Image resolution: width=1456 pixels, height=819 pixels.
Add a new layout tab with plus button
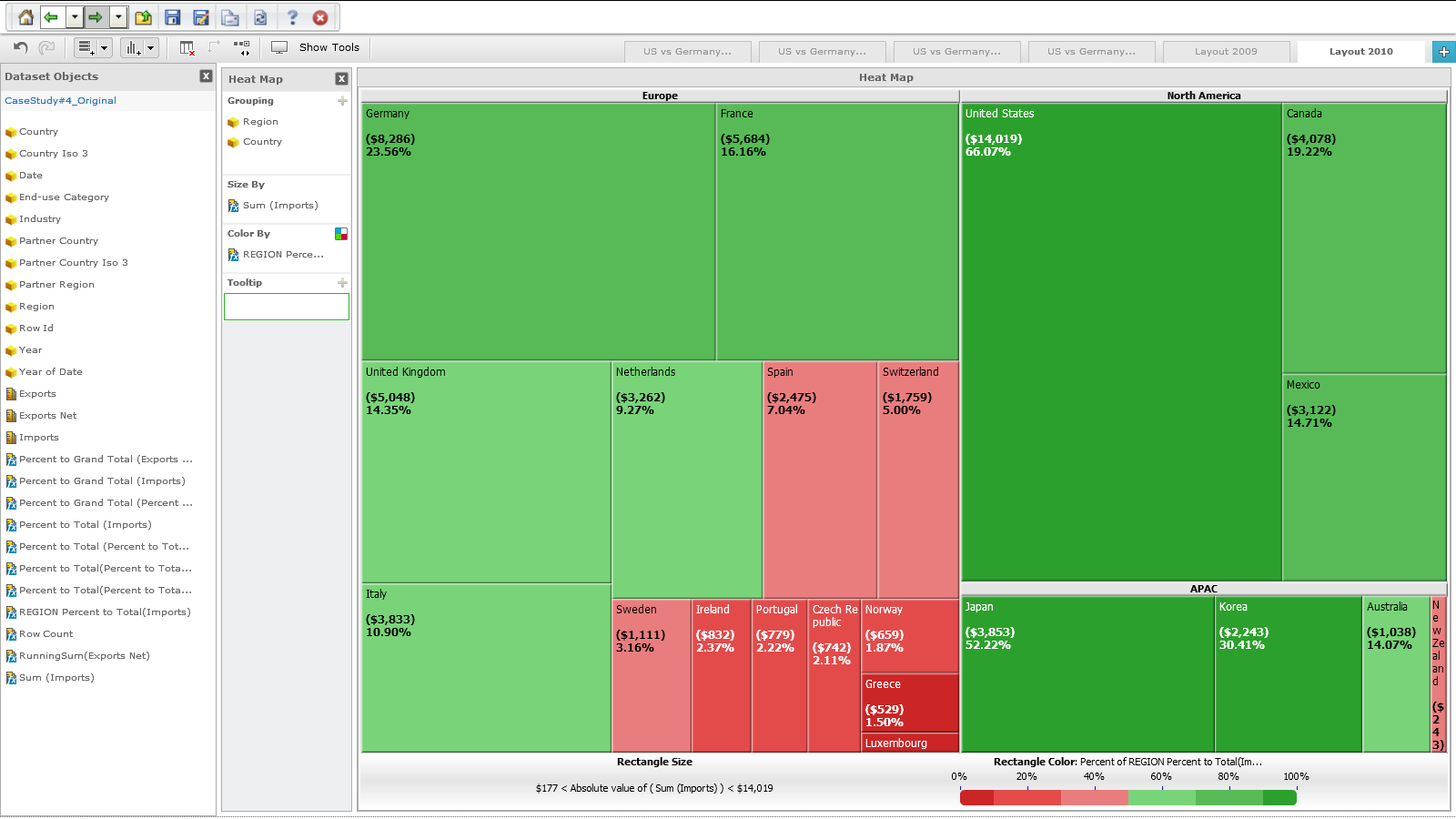(x=1443, y=52)
